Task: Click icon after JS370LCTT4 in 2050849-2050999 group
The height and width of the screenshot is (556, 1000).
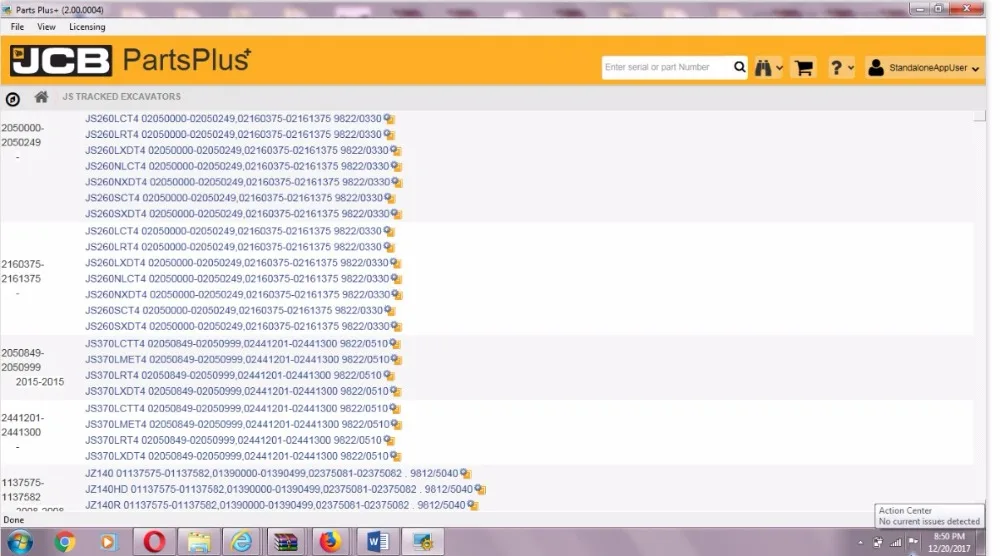Action: (x=395, y=344)
